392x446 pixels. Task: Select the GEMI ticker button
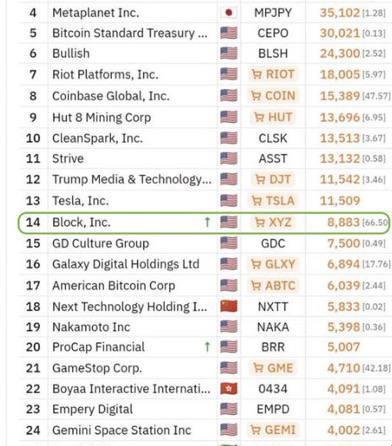pos(273,430)
